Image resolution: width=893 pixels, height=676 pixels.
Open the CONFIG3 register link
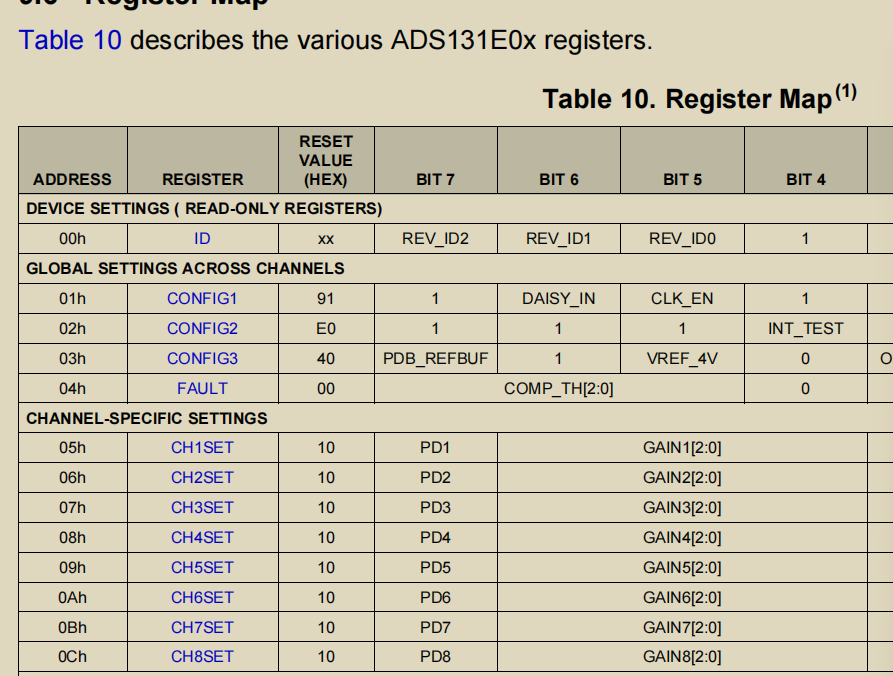pyautogui.click(x=202, y=359)
